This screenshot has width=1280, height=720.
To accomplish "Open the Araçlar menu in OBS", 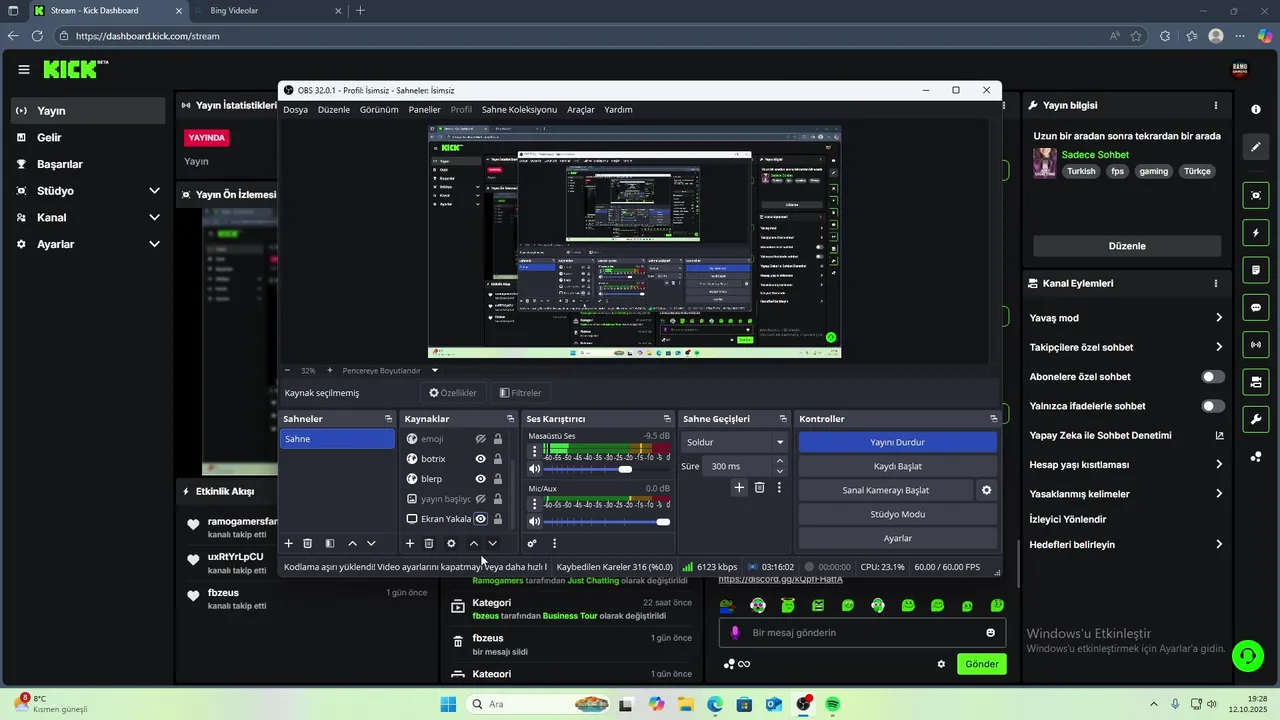I will pos(581,110).
